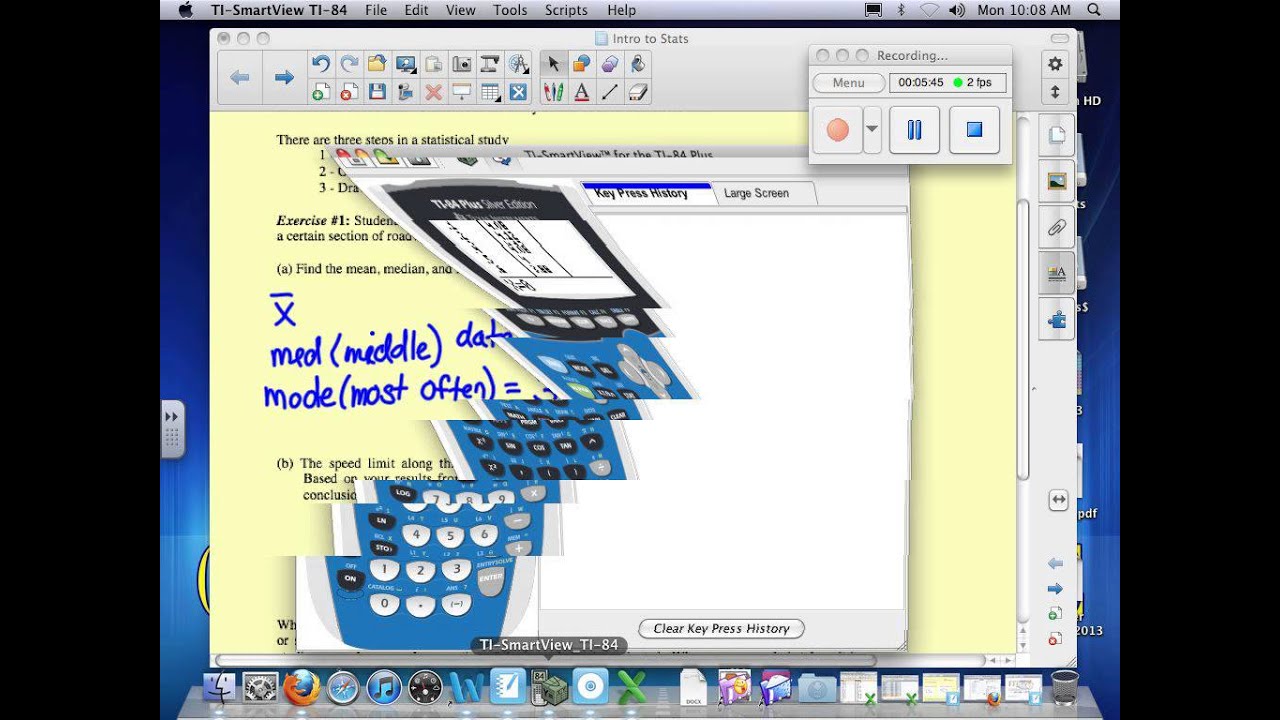This screenshot has width=1280, height=720.
Task: Click the Paste clipboard icon
Action: tap(433, 64)
